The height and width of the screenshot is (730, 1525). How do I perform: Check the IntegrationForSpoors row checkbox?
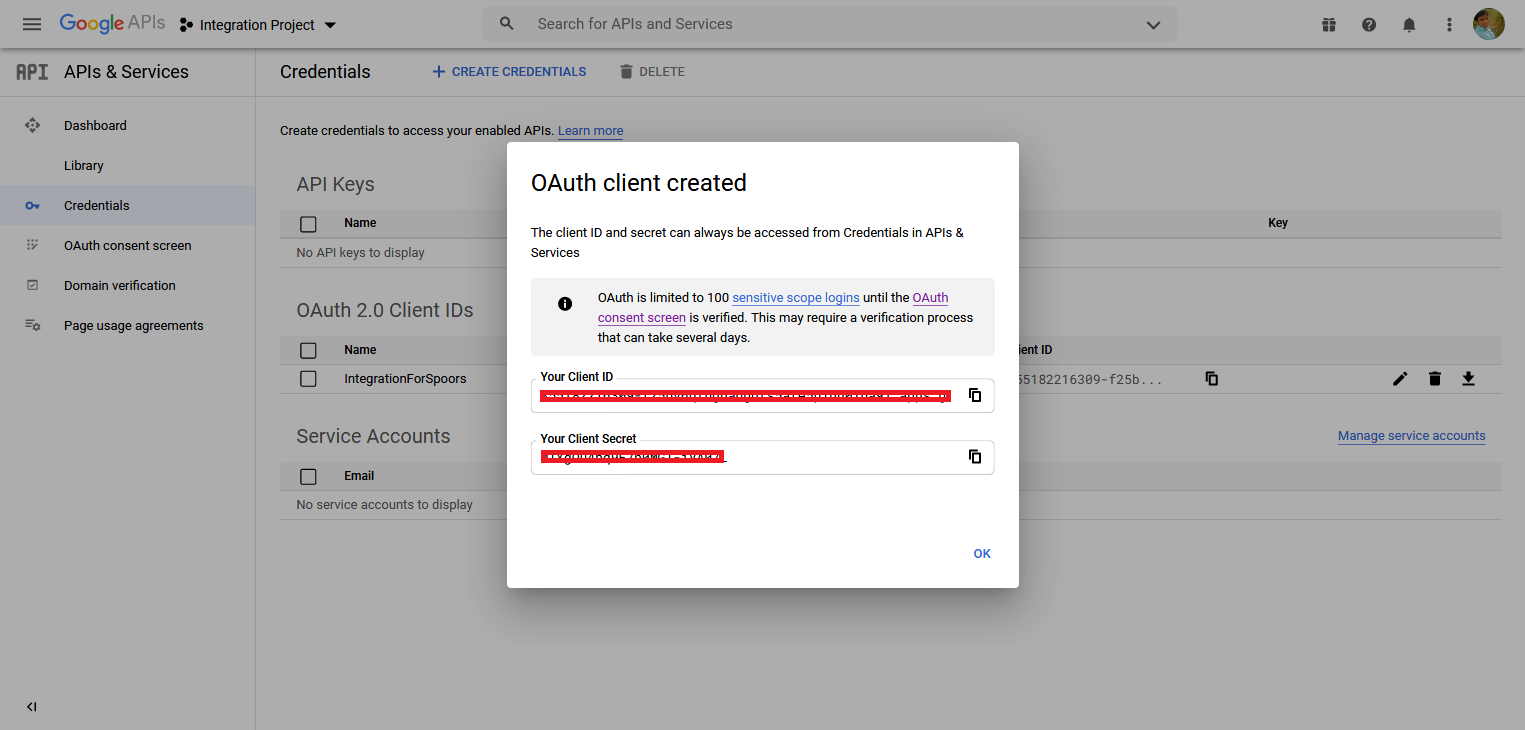pos(308,379)
